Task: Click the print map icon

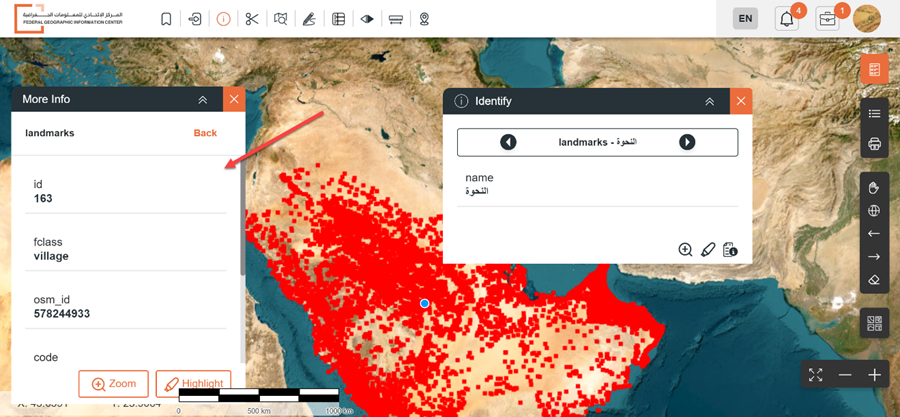Action: (x=874, y=143)
